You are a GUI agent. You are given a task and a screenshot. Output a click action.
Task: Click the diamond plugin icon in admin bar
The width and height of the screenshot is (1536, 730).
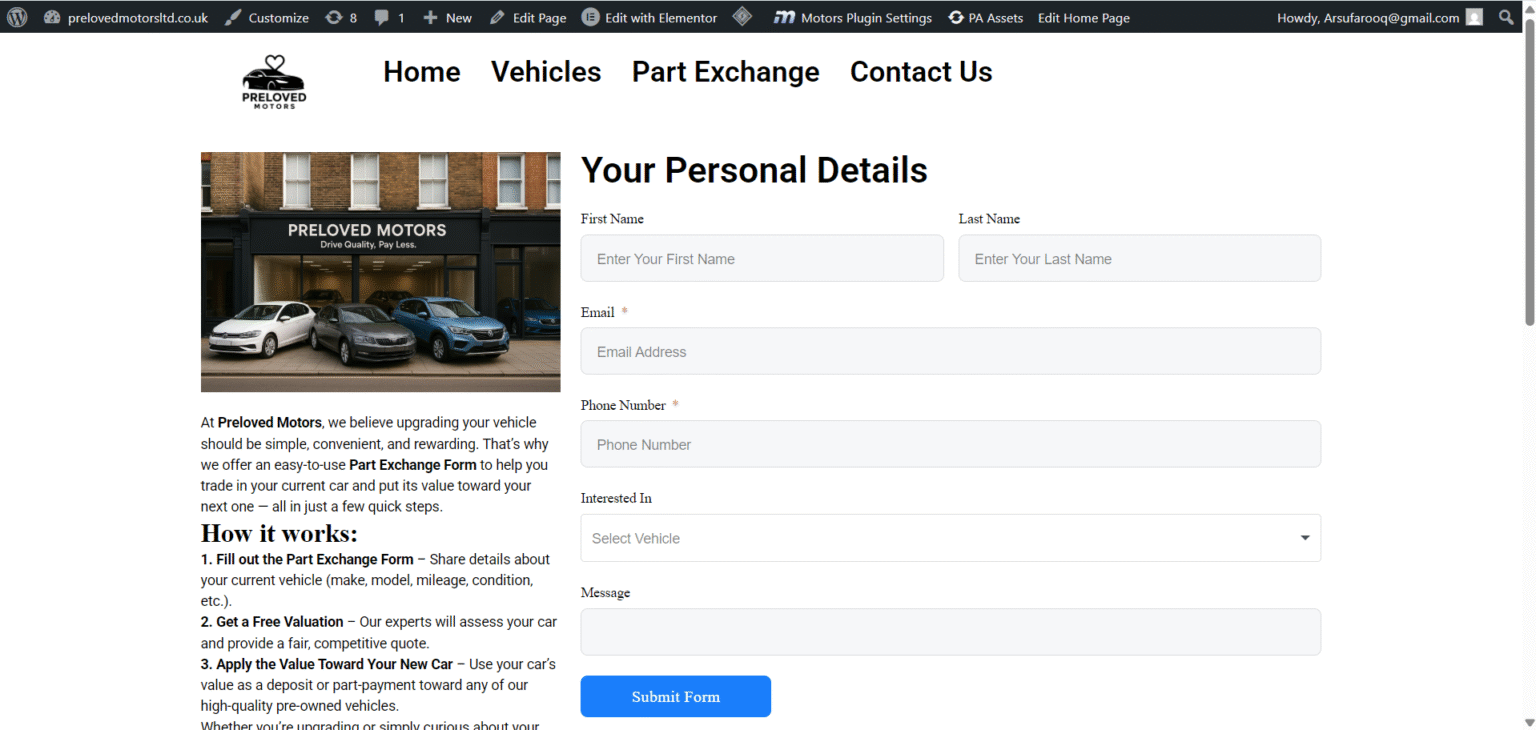click(x=742, y=16)
